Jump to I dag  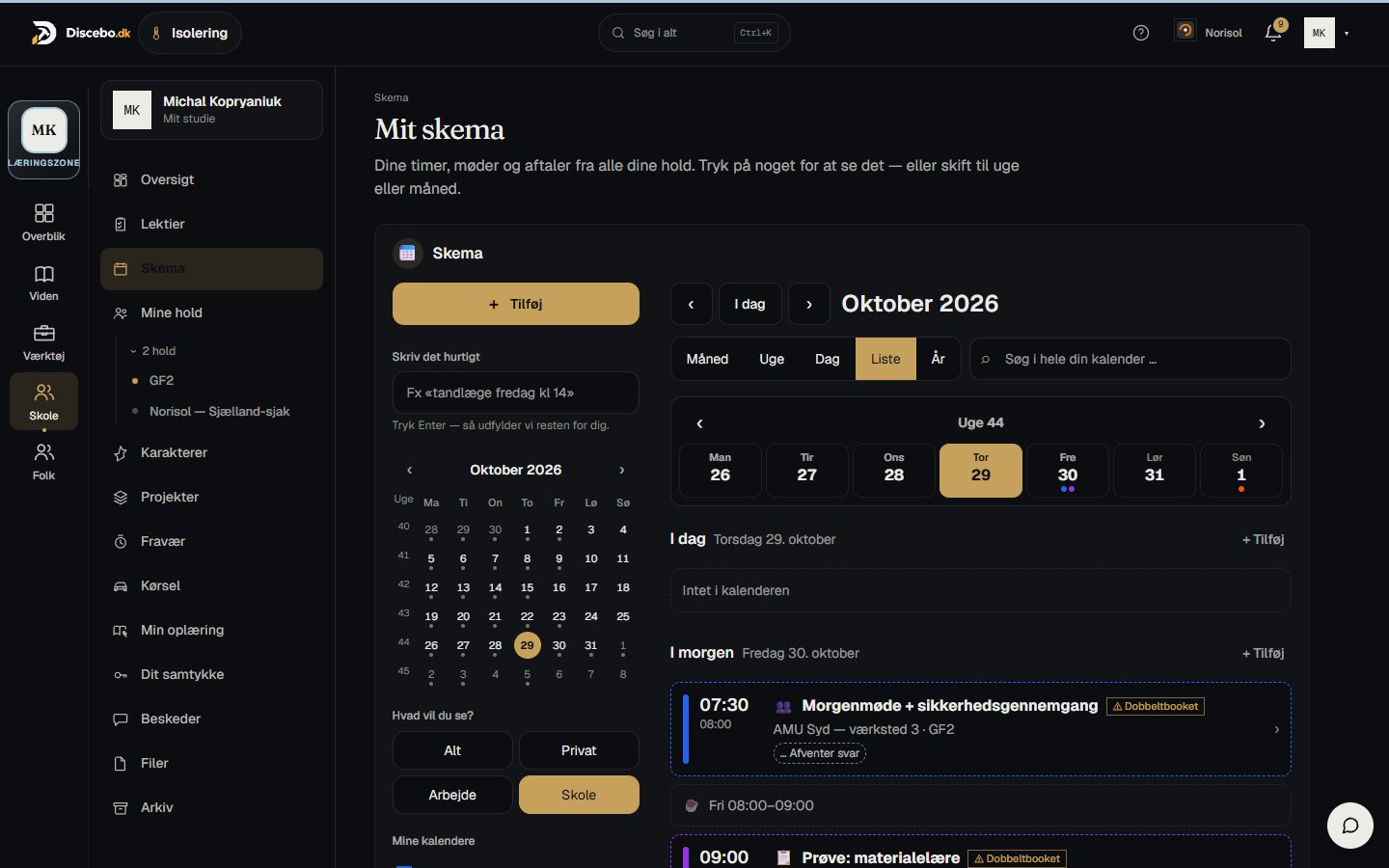749,304
